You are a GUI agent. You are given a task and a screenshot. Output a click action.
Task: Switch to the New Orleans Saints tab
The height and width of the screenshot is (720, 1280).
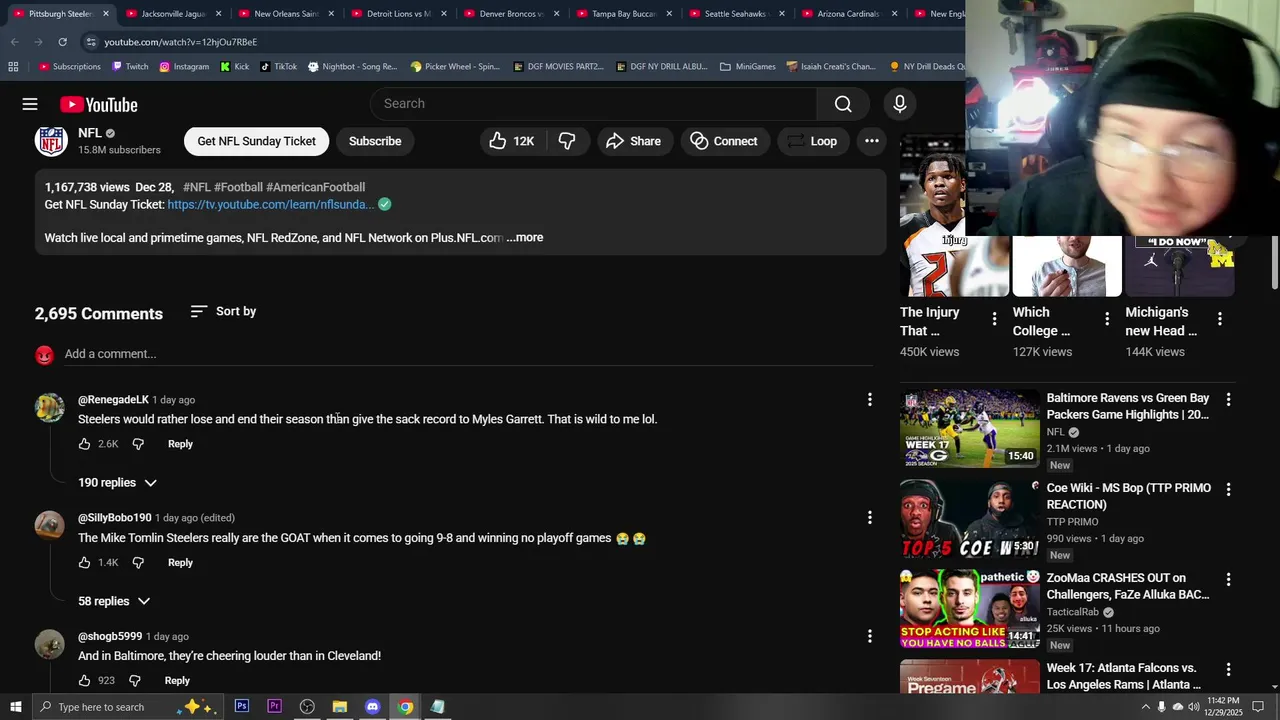click(x=285, y=14)
